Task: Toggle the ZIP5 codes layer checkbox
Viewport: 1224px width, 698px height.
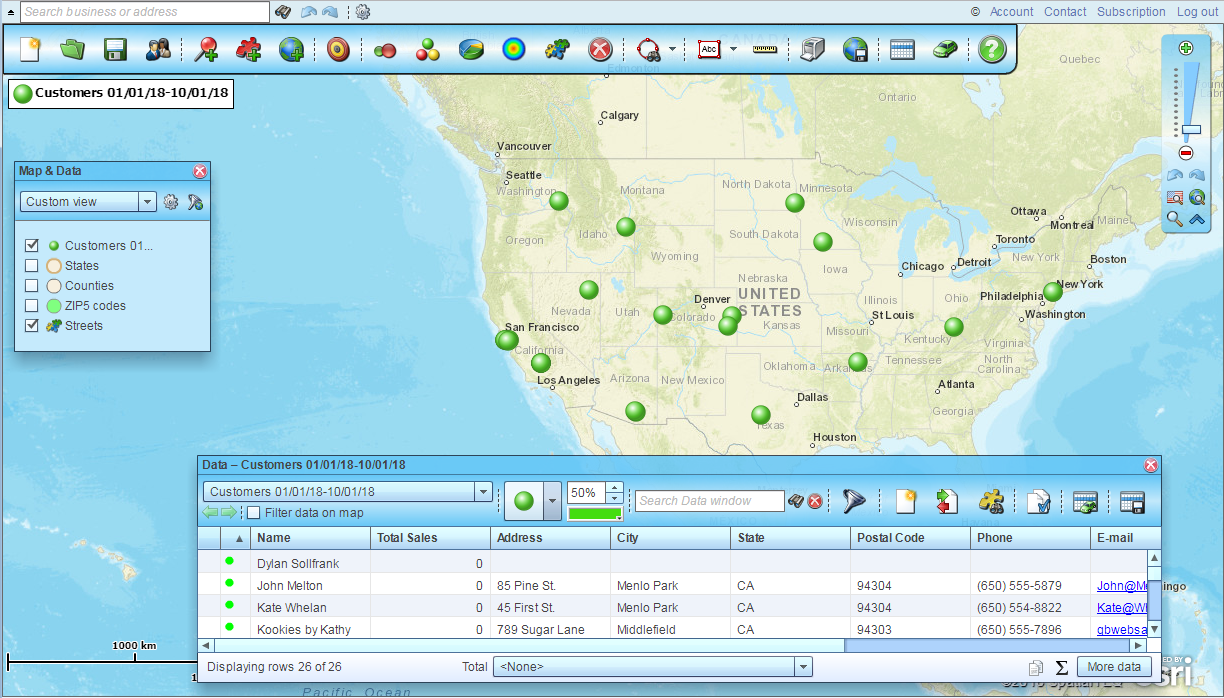Action: pos(32,306)
